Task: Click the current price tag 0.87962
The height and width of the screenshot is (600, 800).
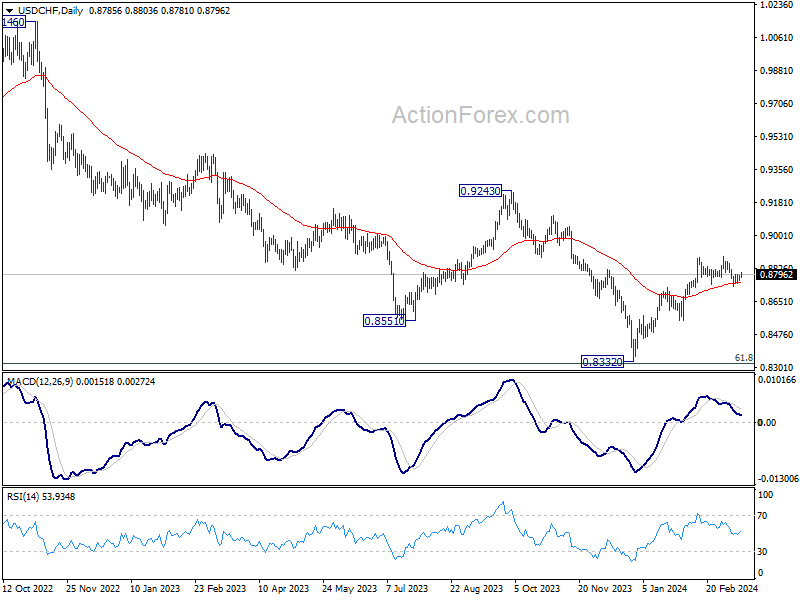Action: click(777, 274)
